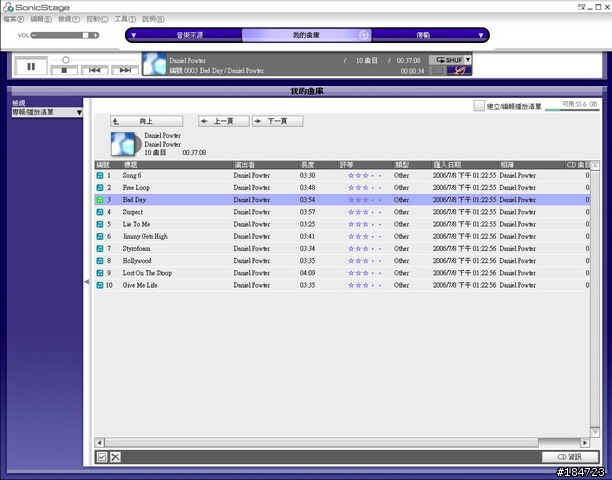Click the horizontal scrollbar right arrow

point(585,443)
